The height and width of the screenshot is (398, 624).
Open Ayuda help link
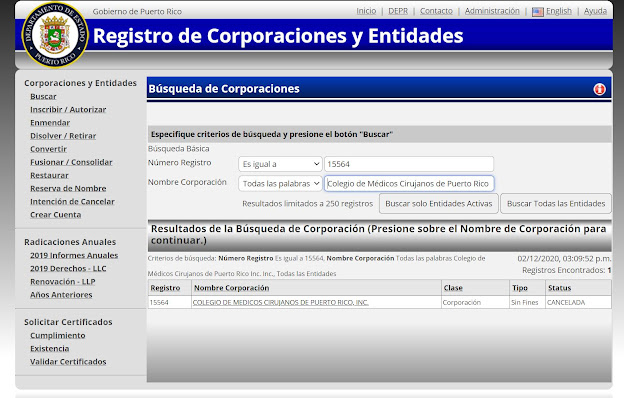[x=595, y=11]
